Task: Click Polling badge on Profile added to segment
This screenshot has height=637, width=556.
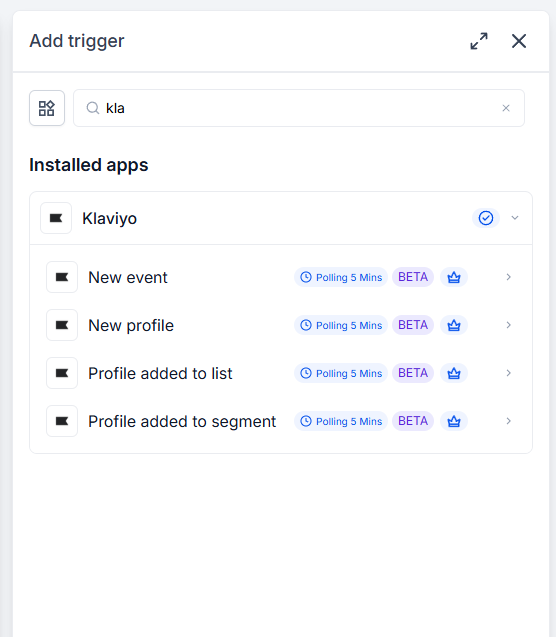Action: point(341,421)
